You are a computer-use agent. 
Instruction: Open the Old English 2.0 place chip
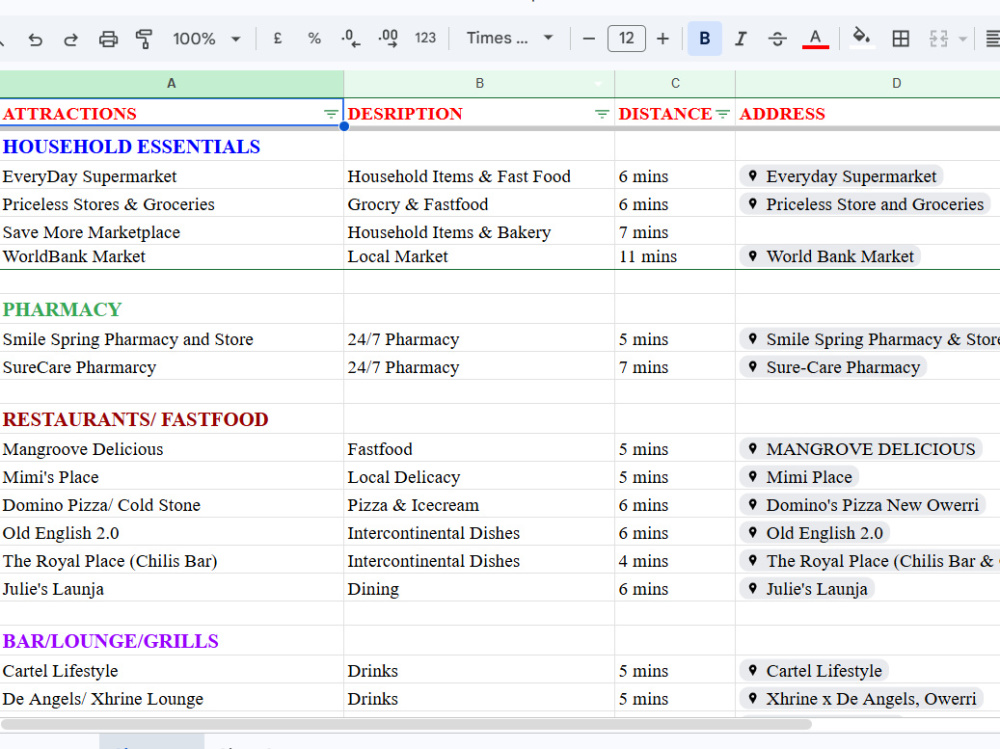[814, 533]
